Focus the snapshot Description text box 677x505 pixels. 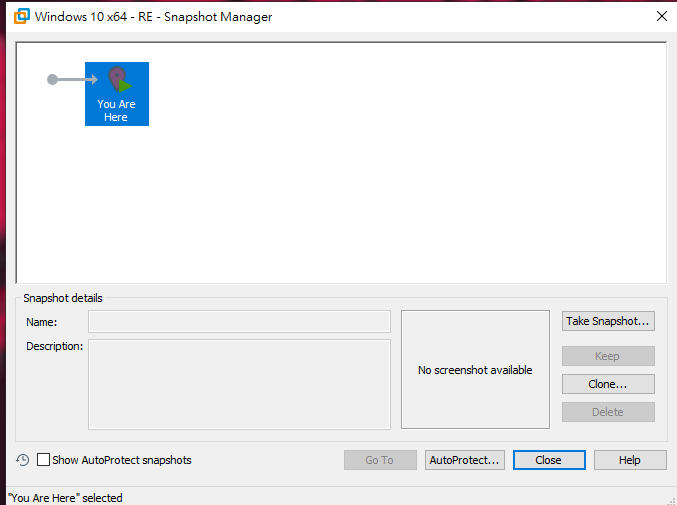tap(239, 384)
